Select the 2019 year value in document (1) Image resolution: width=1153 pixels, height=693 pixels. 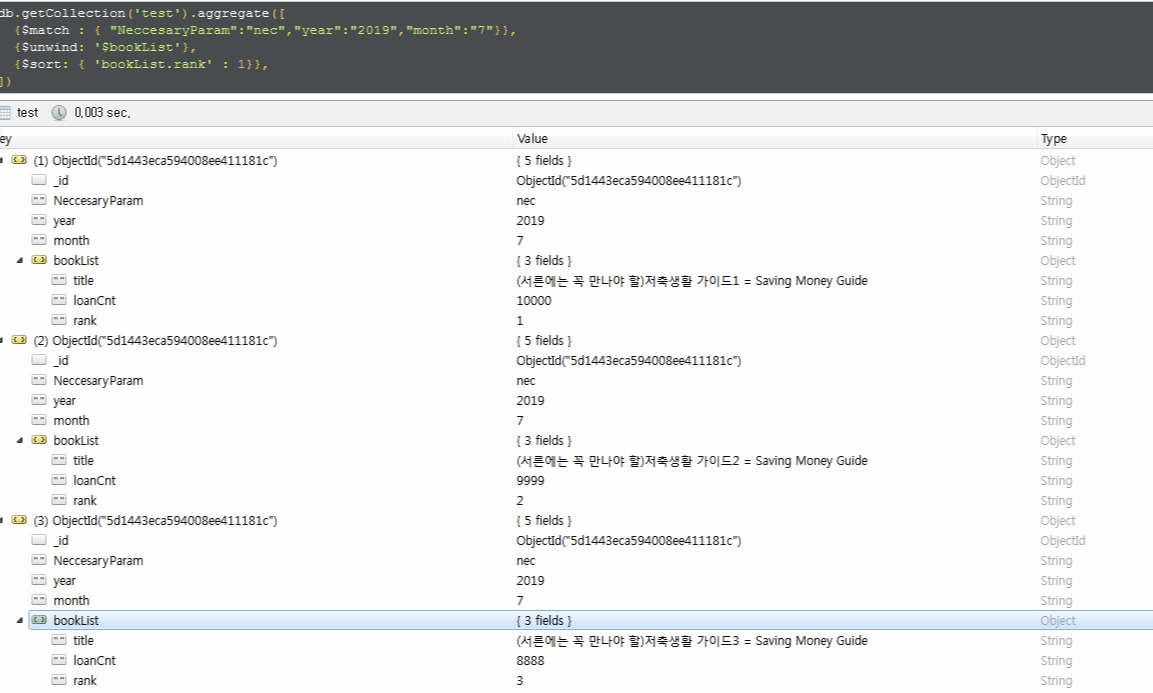(x=530, y=221)
